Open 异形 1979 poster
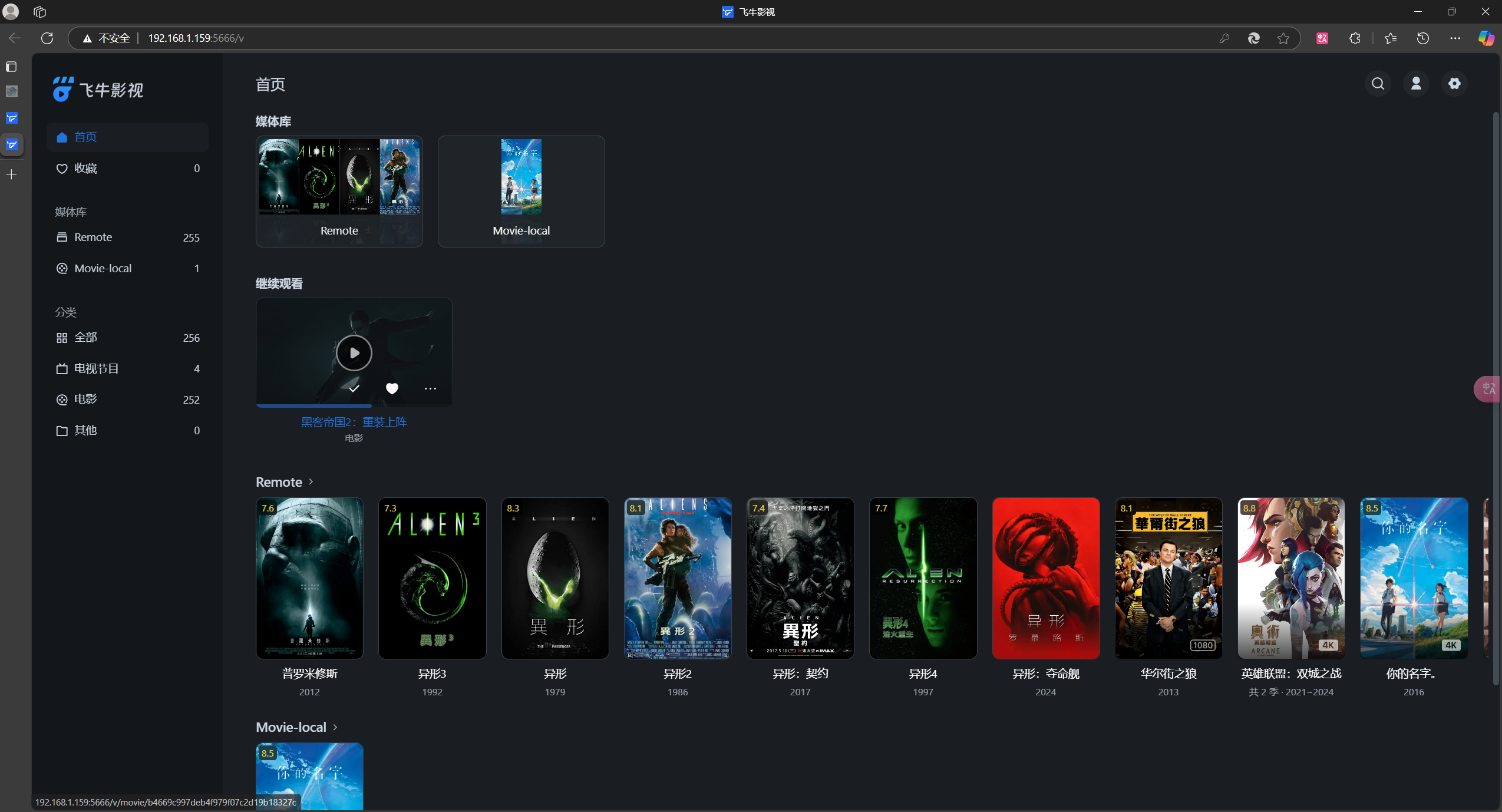 click(x=555, y=578)
